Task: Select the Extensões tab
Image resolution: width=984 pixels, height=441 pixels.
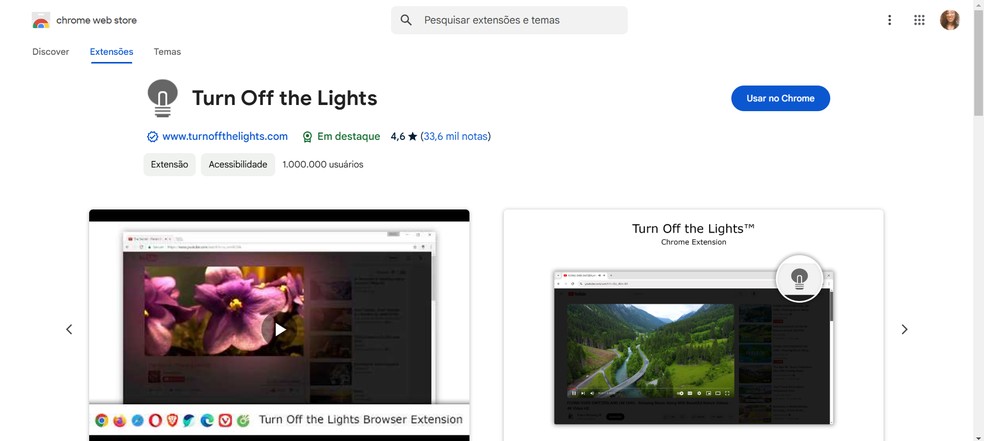Action: pyautogui.click(x=112, y=52)
